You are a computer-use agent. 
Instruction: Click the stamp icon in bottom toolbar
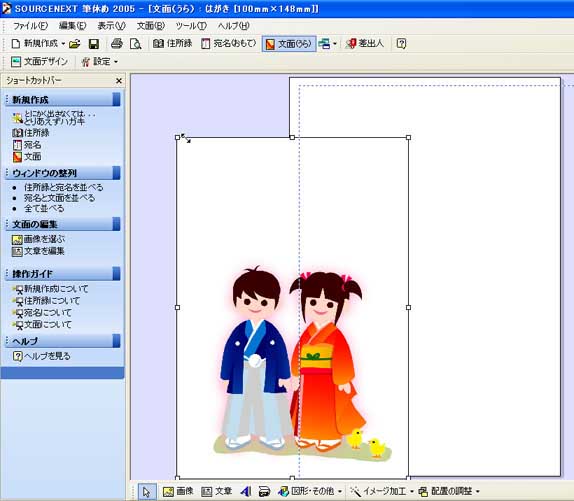[x=264, y=491]
